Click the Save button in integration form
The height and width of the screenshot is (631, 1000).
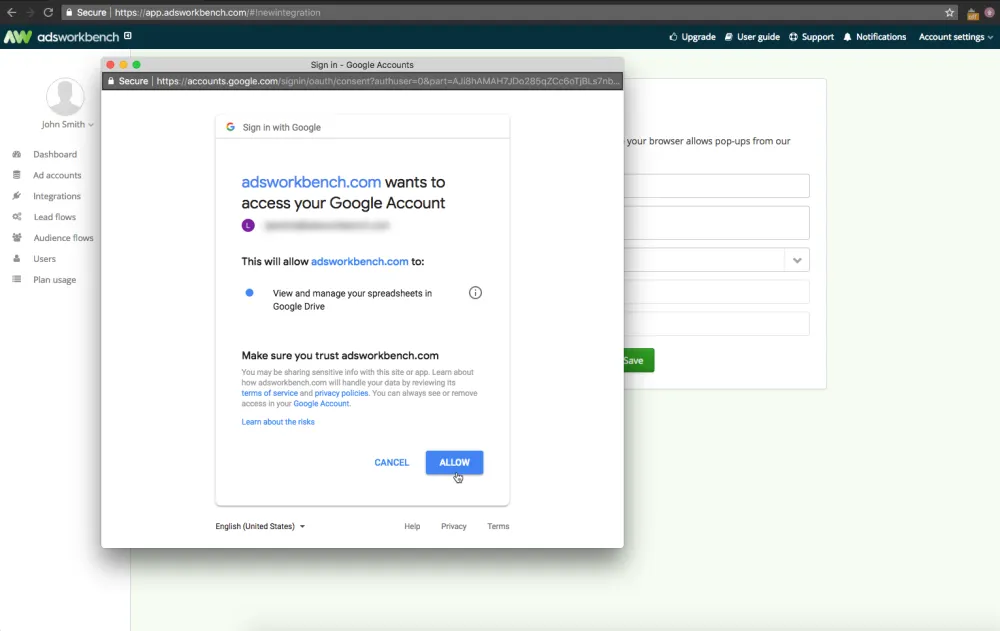point(638,360)
